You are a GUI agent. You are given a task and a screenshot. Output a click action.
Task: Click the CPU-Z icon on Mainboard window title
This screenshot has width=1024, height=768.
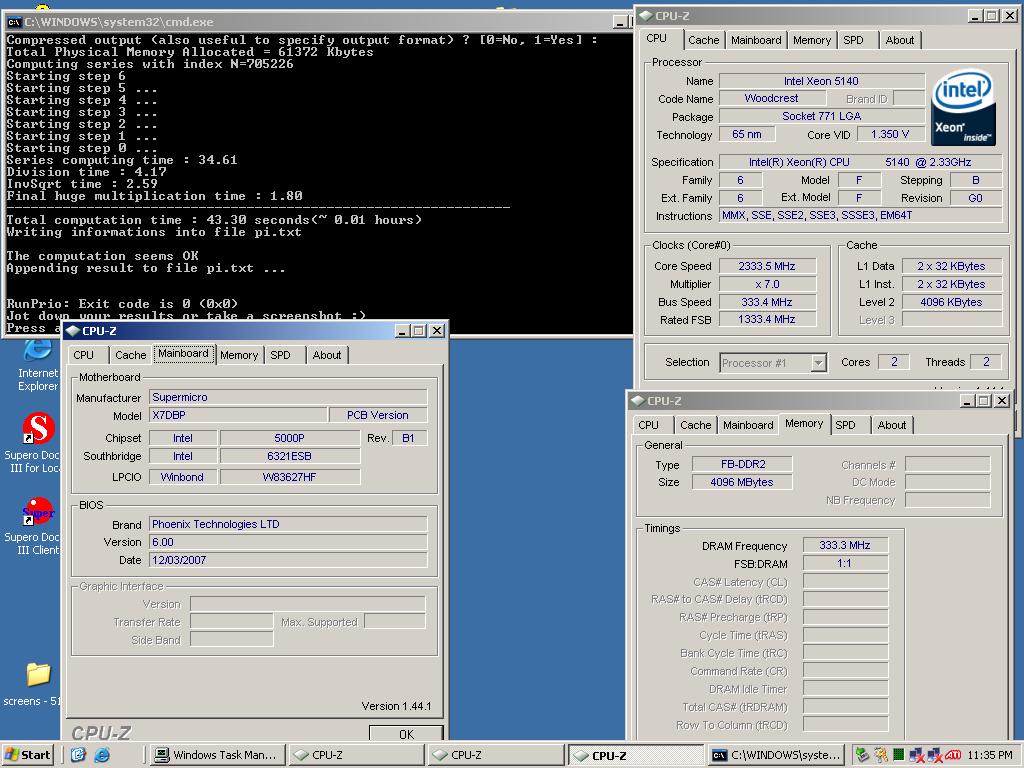click(x=72, y=331)
